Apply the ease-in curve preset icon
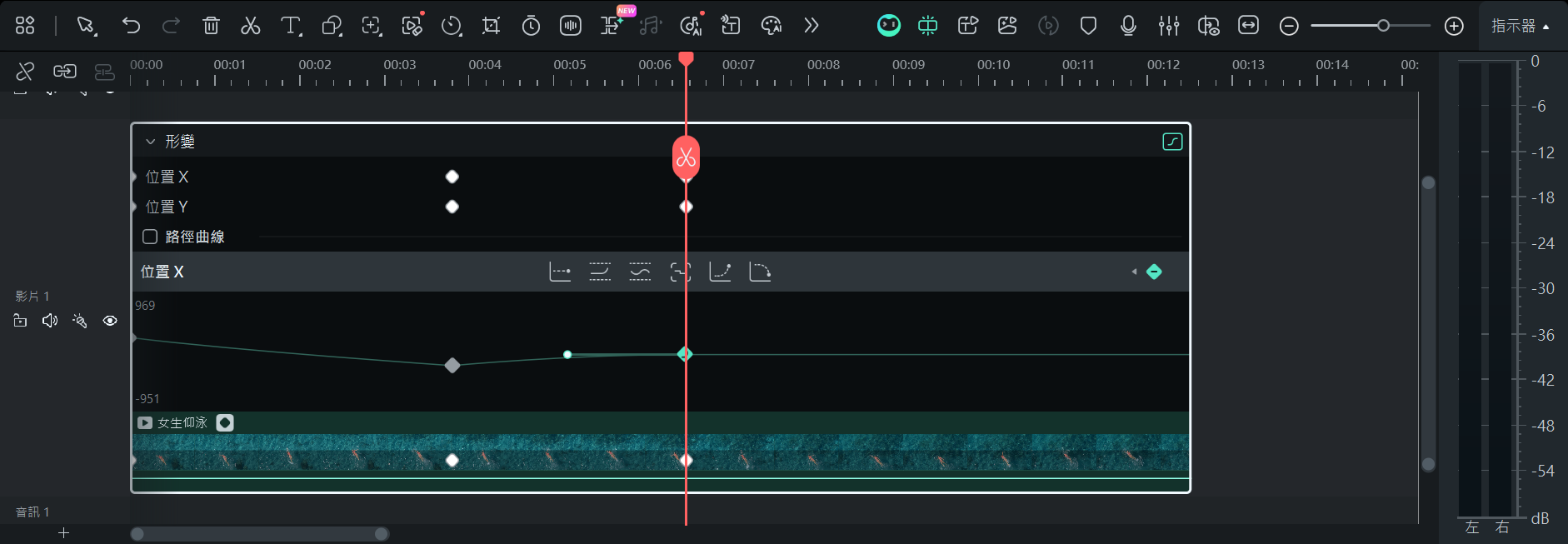The height and width of the screenshot is (544, 1568). click(720, 272)
